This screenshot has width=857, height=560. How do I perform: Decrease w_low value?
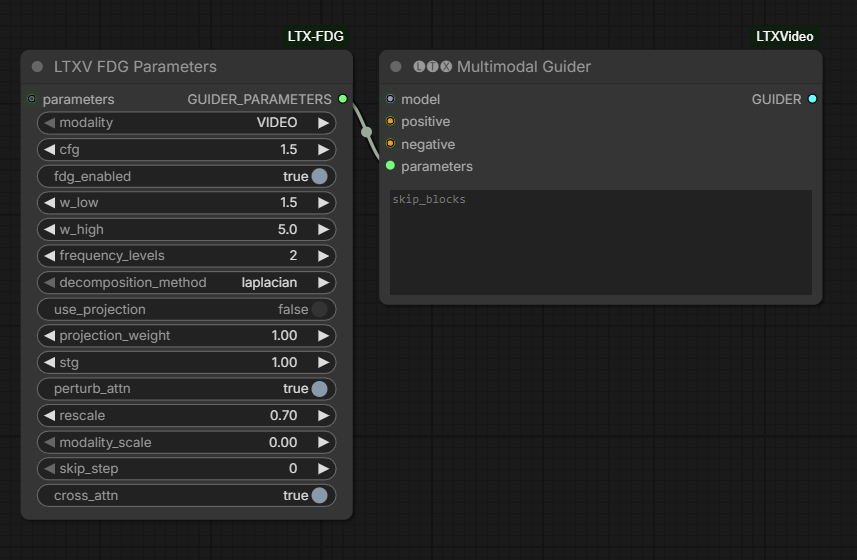tap(50, 203)
